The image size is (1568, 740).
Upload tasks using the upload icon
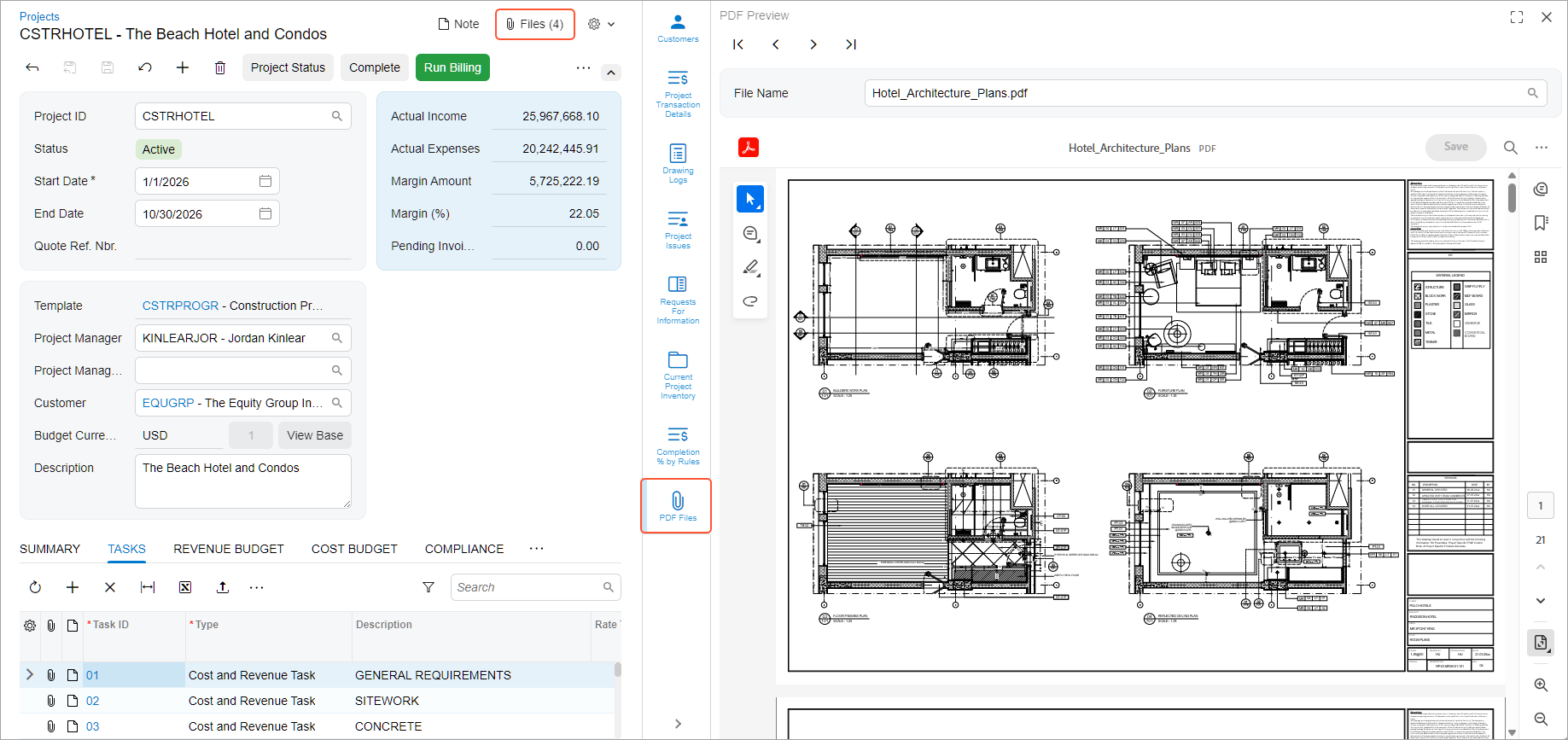[223, 587]
